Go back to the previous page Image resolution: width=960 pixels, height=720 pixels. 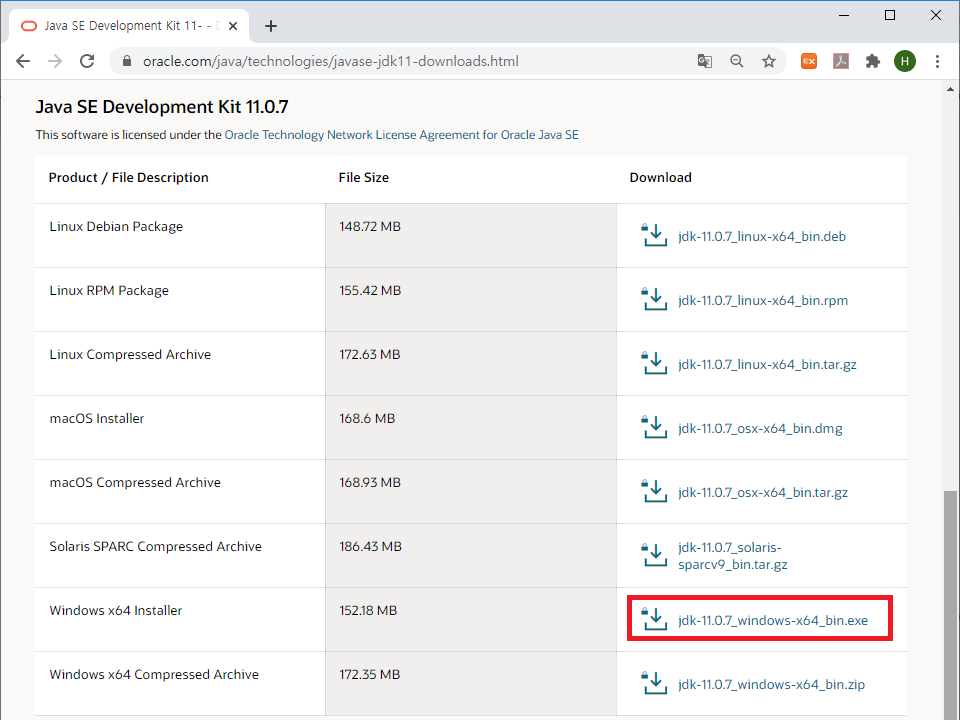click(x=23, y=61)
